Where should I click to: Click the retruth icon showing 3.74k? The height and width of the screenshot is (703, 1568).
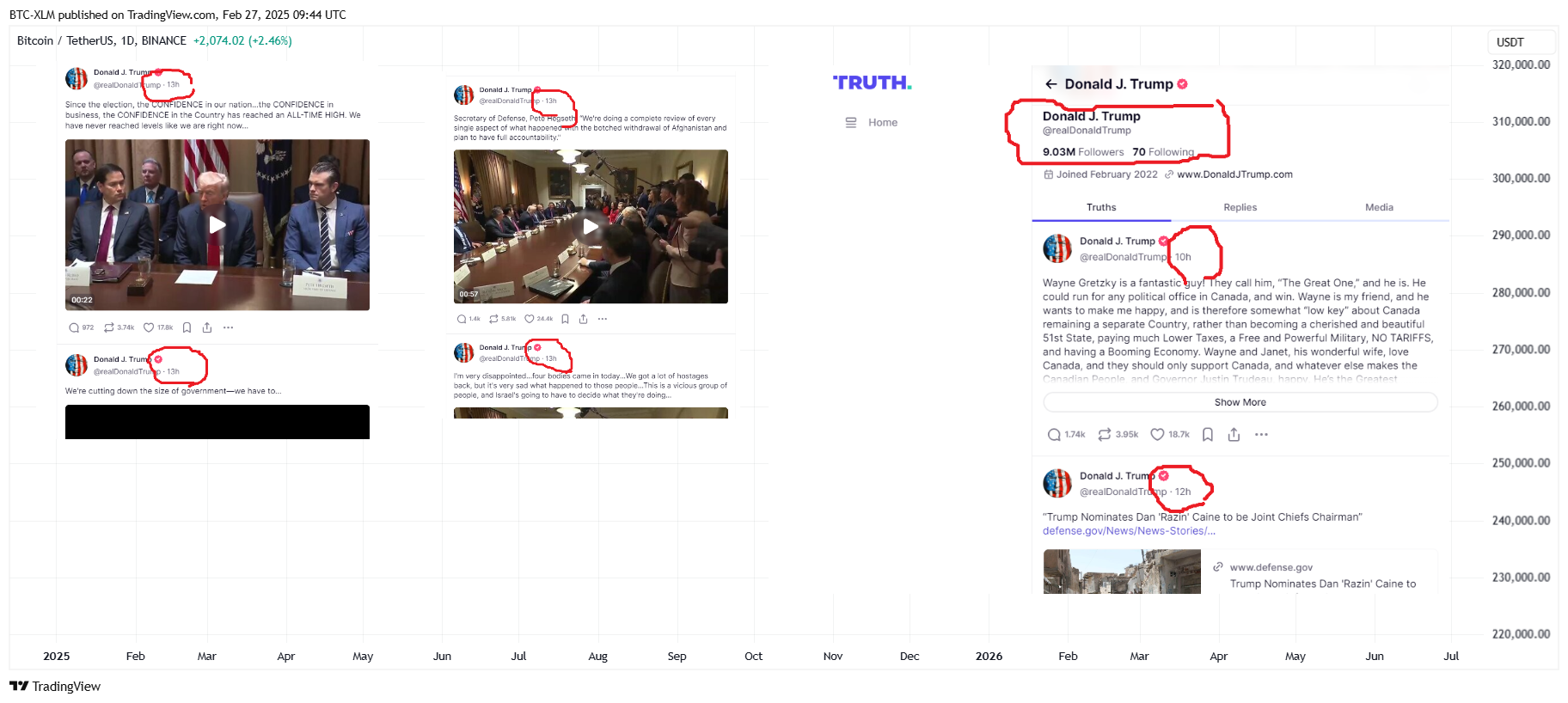coord(109,327)
